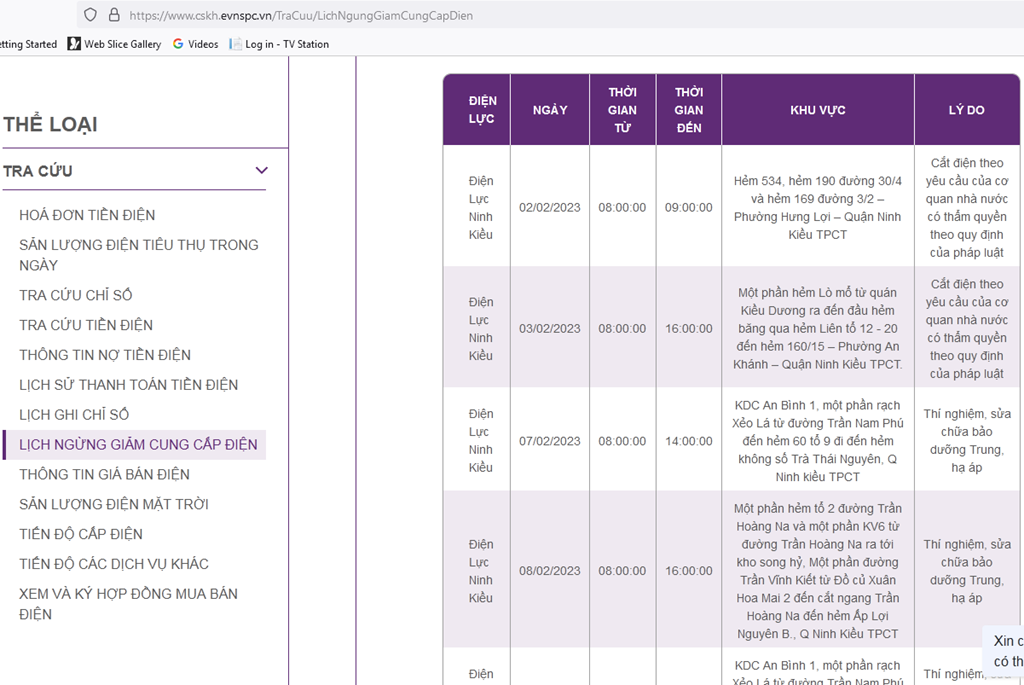Click reason Thí nghiệm, sửa chữa in 07/02/2023 row

pyautogui.click(x=967, y=441)
